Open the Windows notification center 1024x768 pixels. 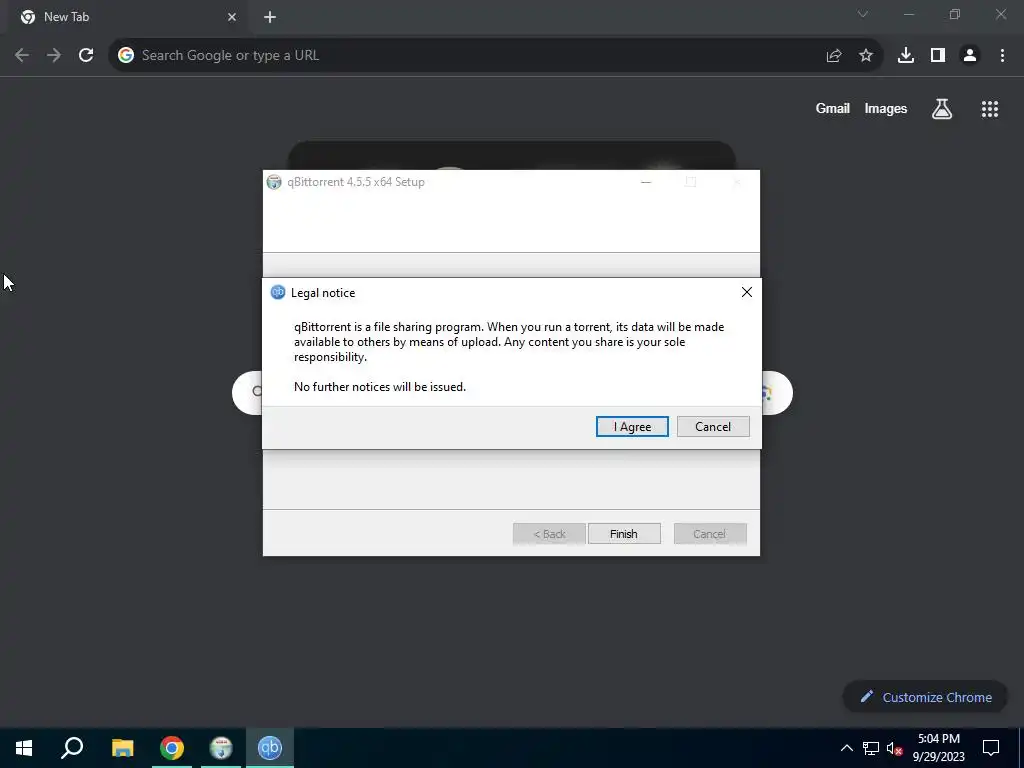click(x=991, y=748)
